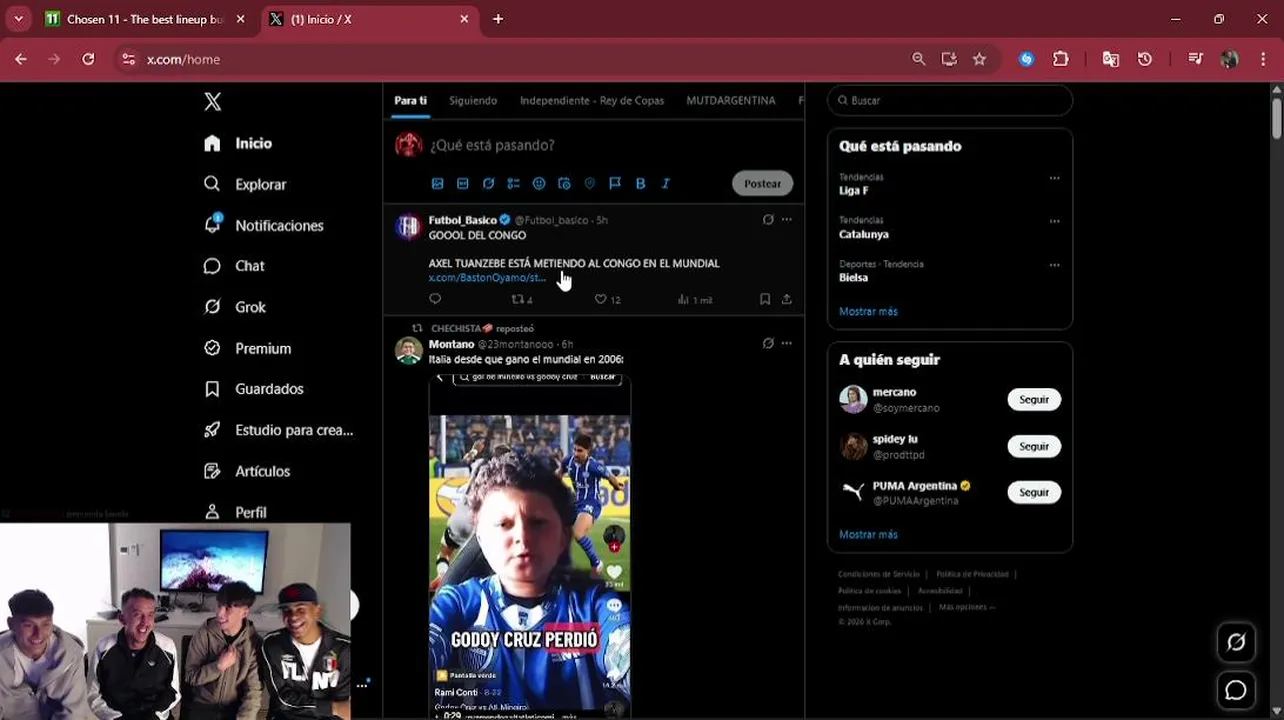The image size is (1284, 720).
Task: Switch to Chosen 11 browser tab
Action: pos(146,19)
